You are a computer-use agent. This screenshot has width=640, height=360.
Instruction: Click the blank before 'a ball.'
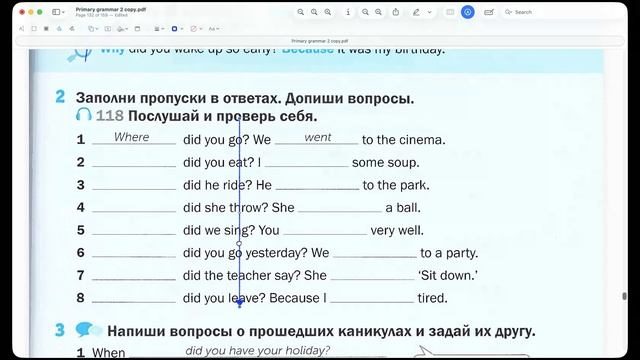coord(340,209)
